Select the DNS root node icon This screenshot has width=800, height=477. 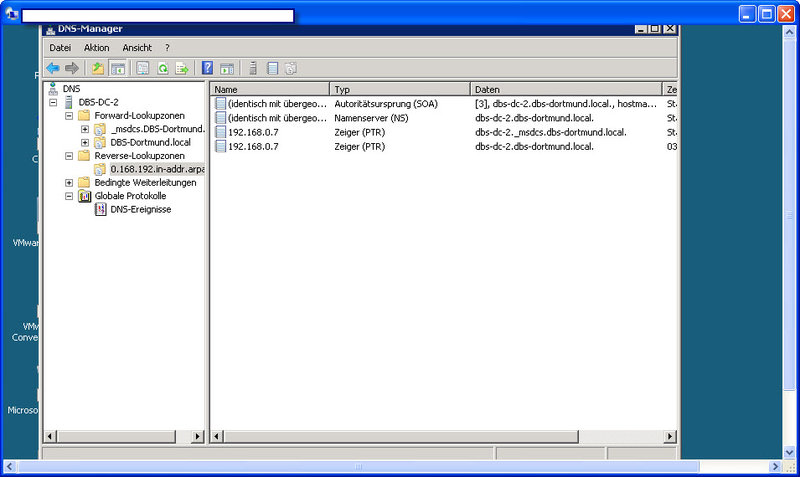coord(53,89)
